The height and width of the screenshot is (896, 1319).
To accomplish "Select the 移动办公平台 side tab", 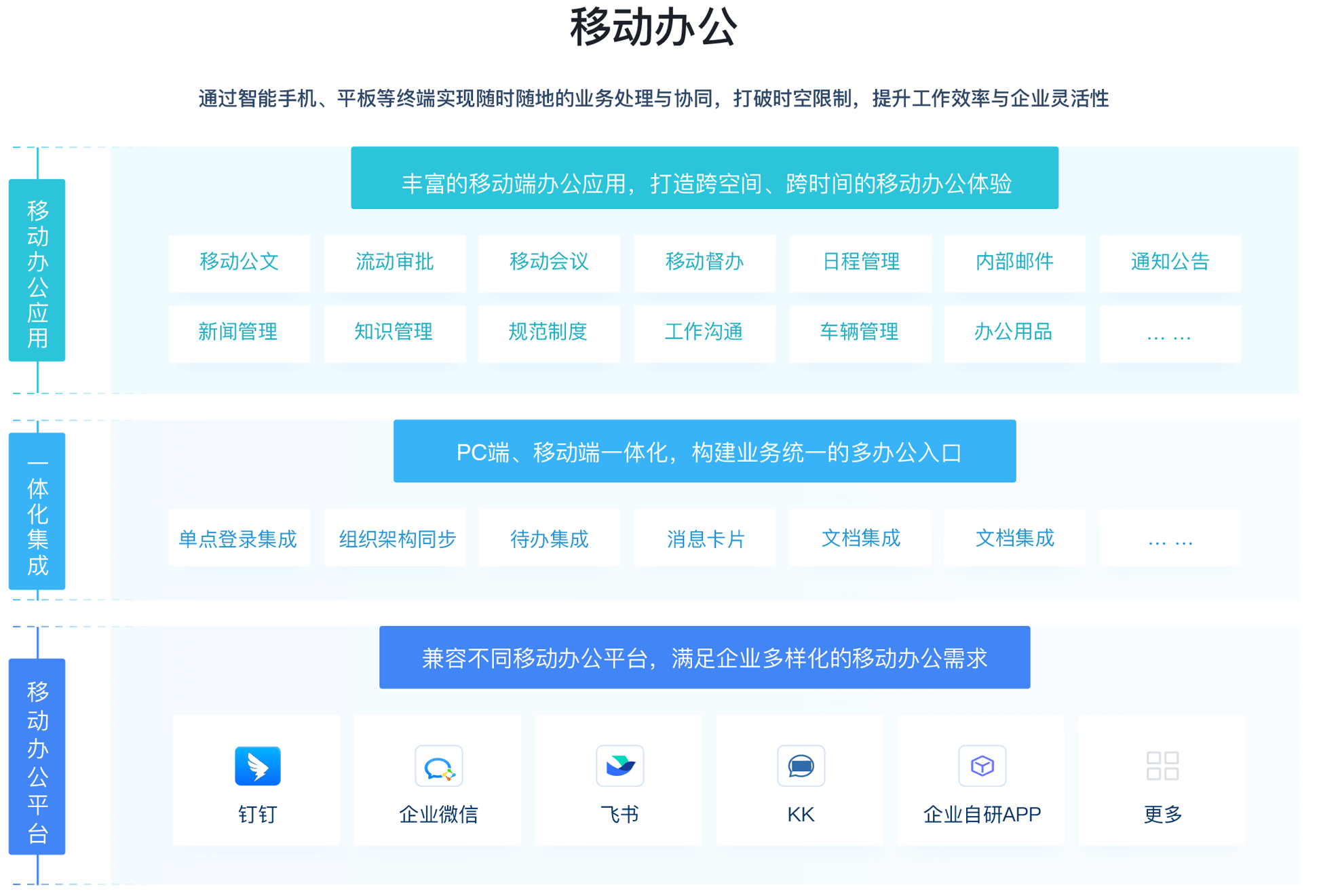I will point(37,756).
